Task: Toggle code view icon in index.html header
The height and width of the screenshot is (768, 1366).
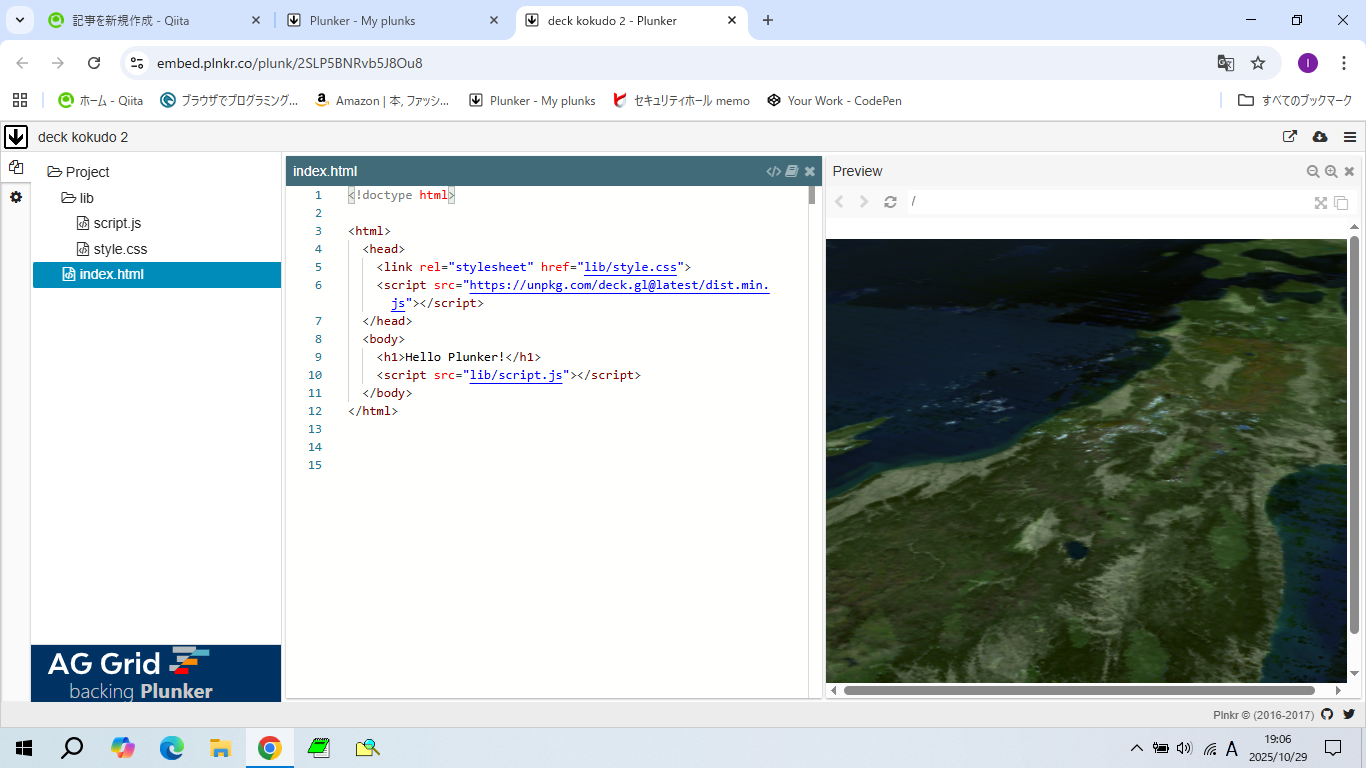Action: coord(773,171)
